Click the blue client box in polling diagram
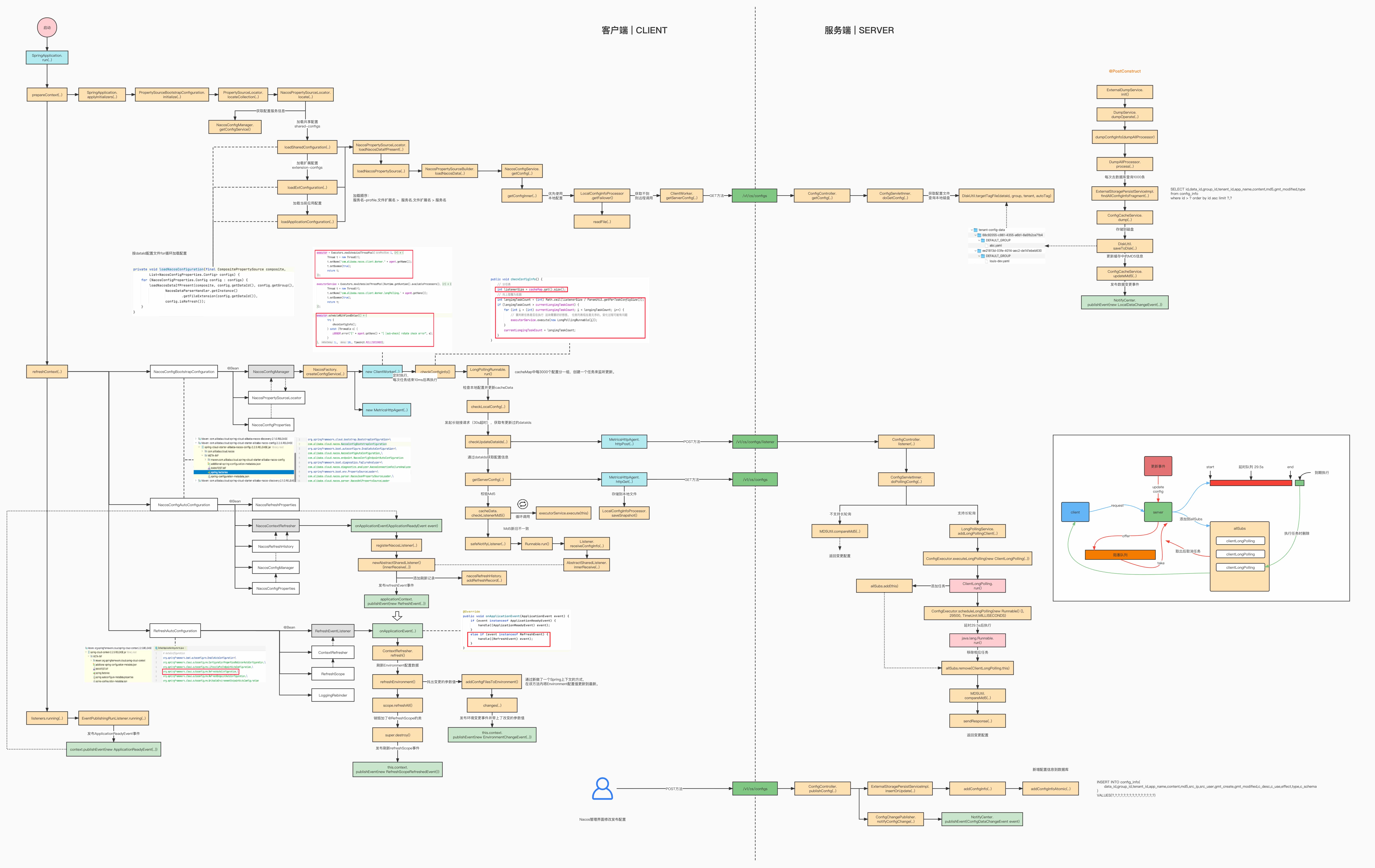Viewport: 1375px width, 868px height. coord(1075,512)
